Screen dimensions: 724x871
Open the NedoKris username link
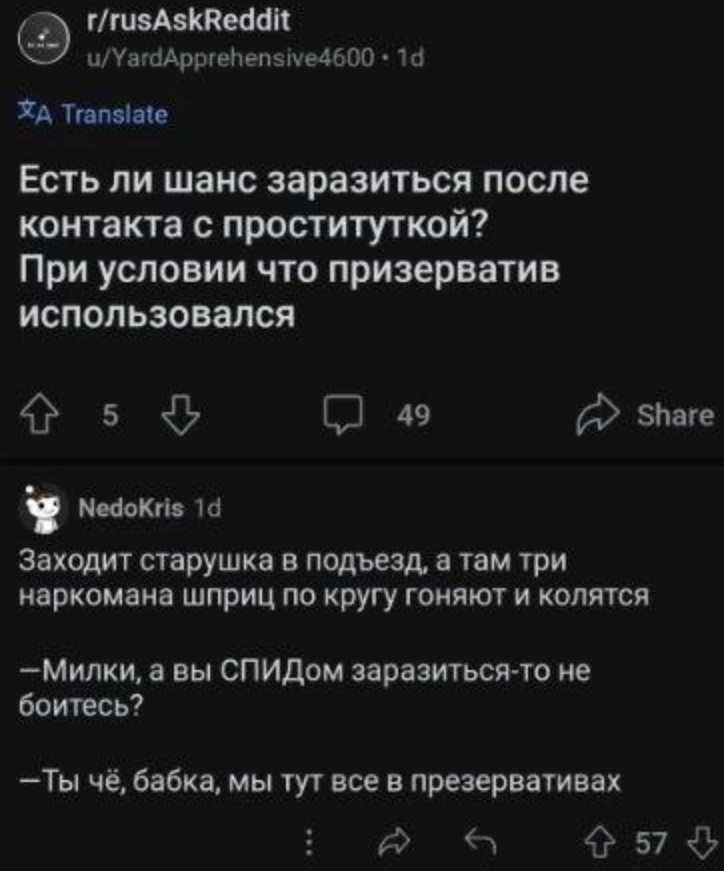pos(131,507)
